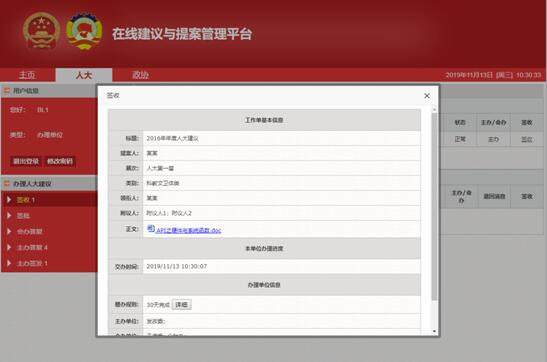The width and height of the screenshot is (547, 362).
Task: Click the dialog scrollbar up arrow
Action: [x=434, y=110]
